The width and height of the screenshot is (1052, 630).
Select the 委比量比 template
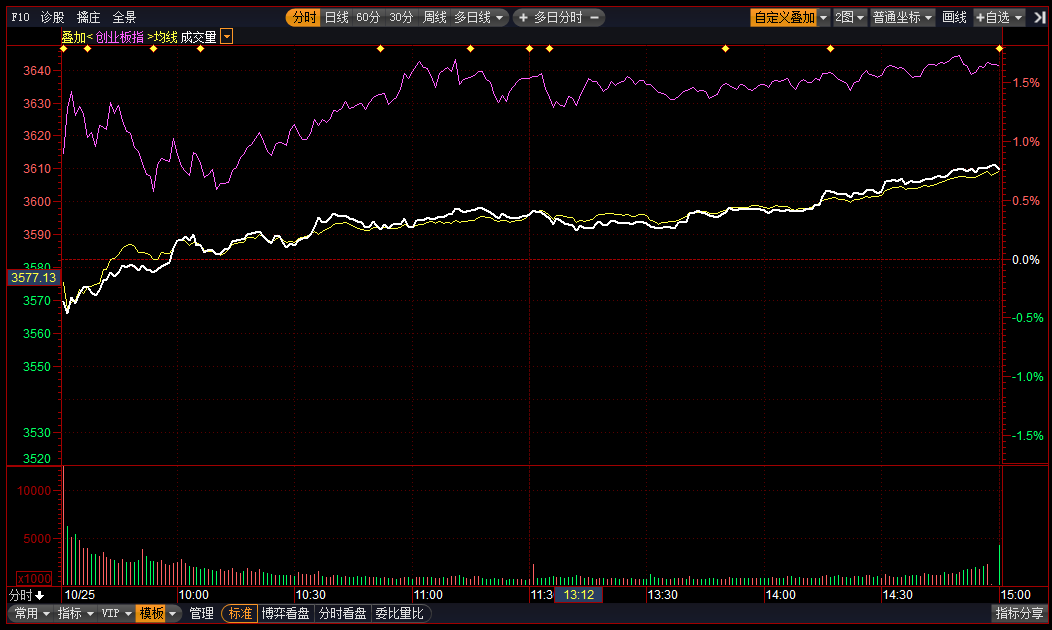(400, 613)
